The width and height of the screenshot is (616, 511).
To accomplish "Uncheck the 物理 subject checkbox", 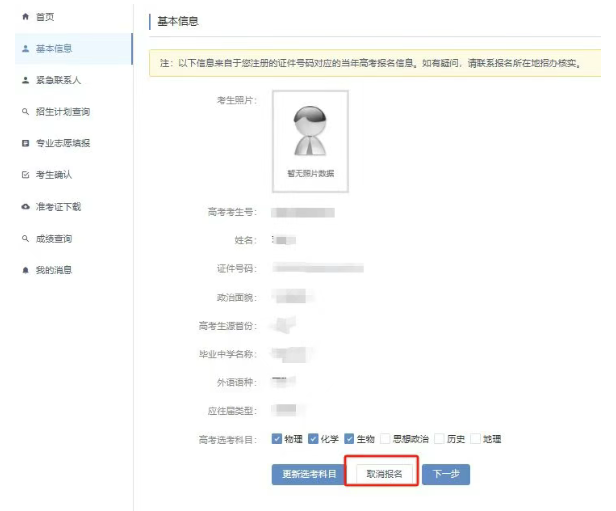I will pyautogui.click(x=277, y=438).
